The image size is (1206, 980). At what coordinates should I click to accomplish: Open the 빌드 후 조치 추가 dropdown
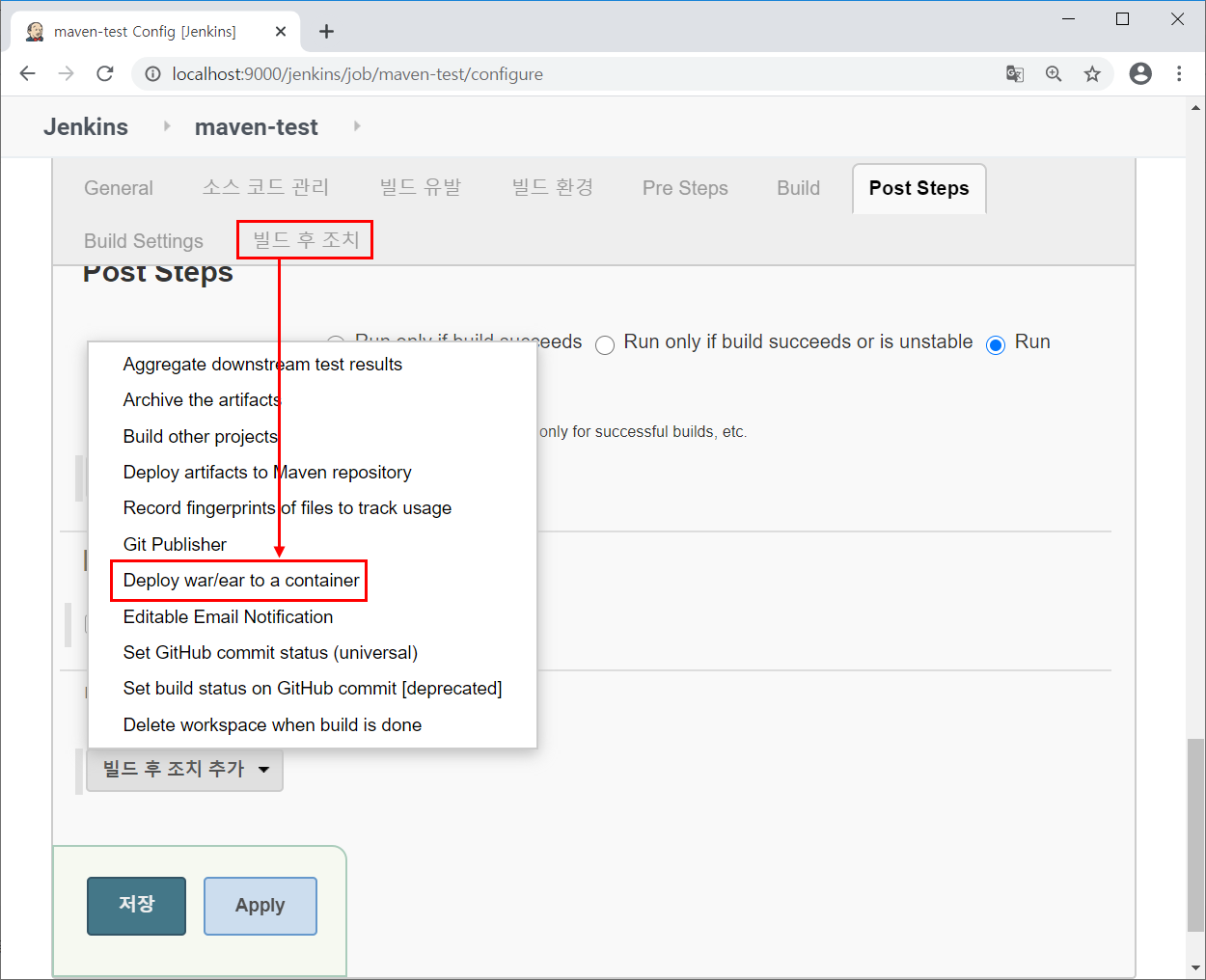coord(184,770)
